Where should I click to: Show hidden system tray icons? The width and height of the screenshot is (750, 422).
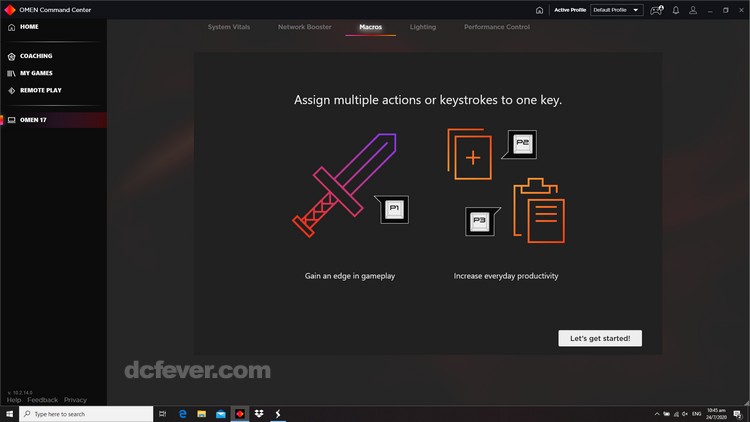pyautogui.click(x=657, y=414)
